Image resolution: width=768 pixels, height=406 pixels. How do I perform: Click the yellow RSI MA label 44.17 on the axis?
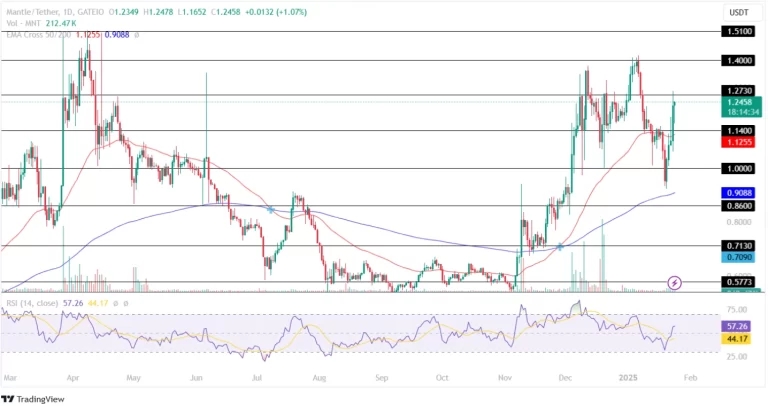click(736, 339)
